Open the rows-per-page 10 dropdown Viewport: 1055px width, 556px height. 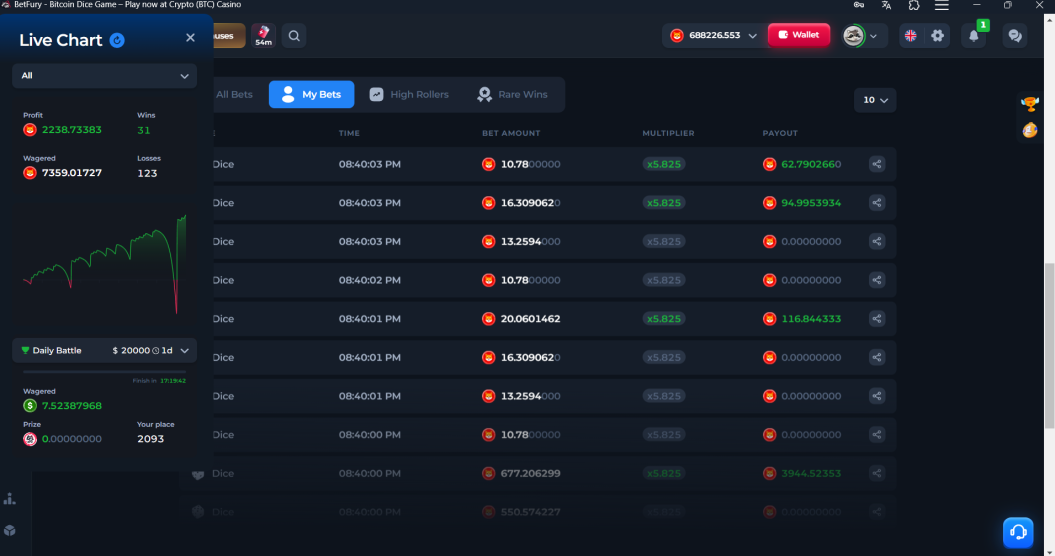(875, 100)
